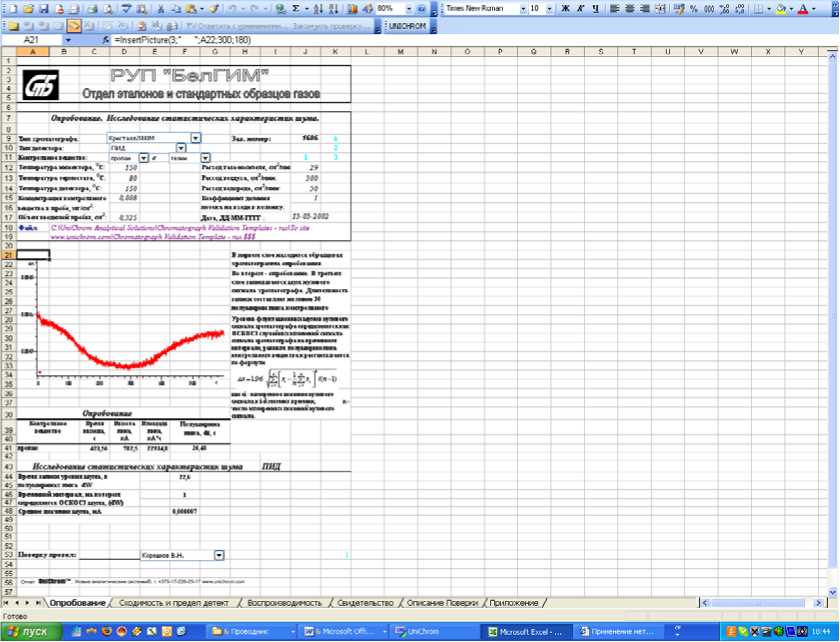Click the Select All corner box

(9, 51)
